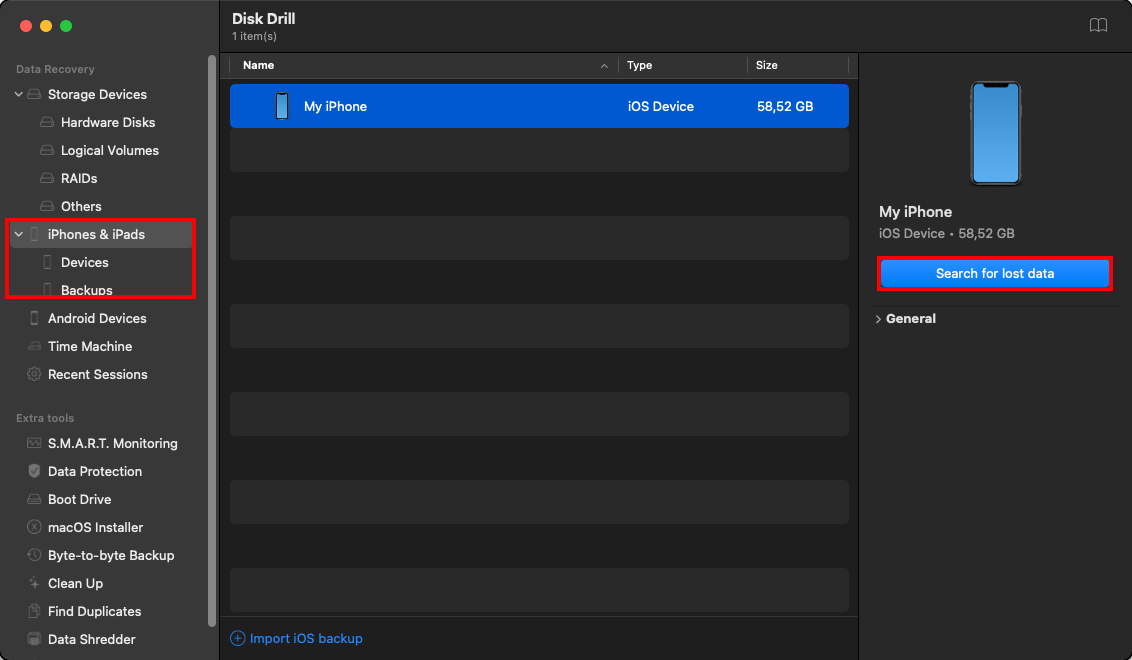
Task: Go to Android Devices
Action: 97,318
